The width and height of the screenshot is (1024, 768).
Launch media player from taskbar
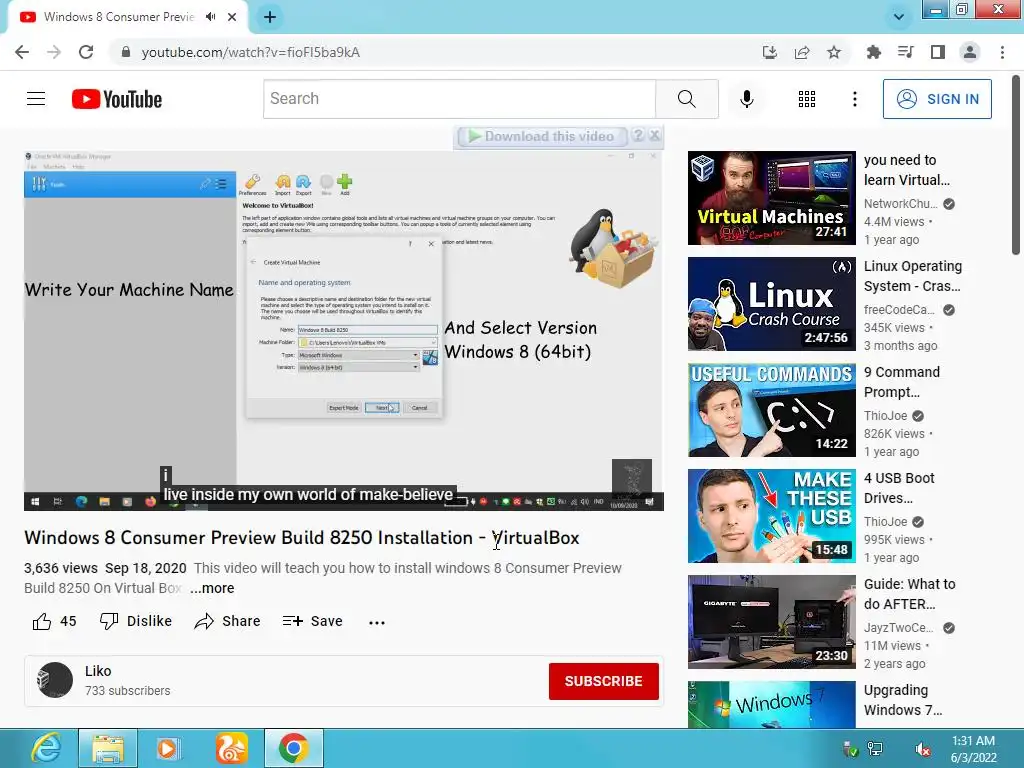click(168, 748)
